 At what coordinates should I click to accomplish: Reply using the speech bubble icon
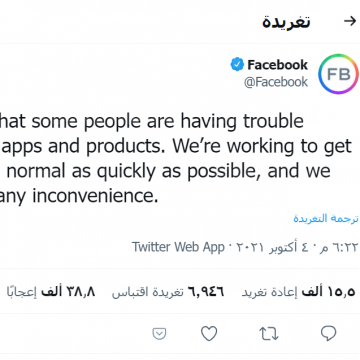(x=328, y=333)
